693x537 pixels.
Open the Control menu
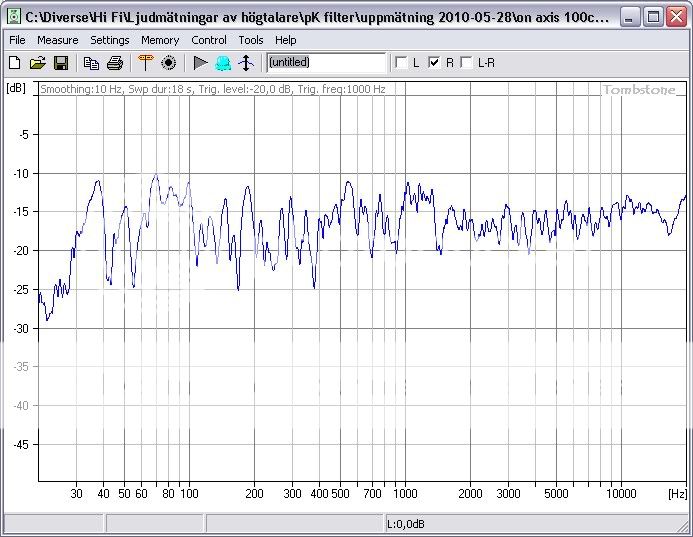pyautogui.click(x=209, y=40)
